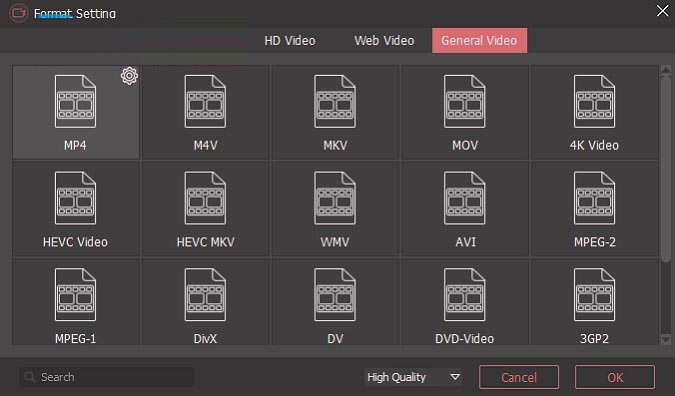Open MP4 settings gear icon
The height and width of the screenshot is (396, 675).
click(129, 76)
